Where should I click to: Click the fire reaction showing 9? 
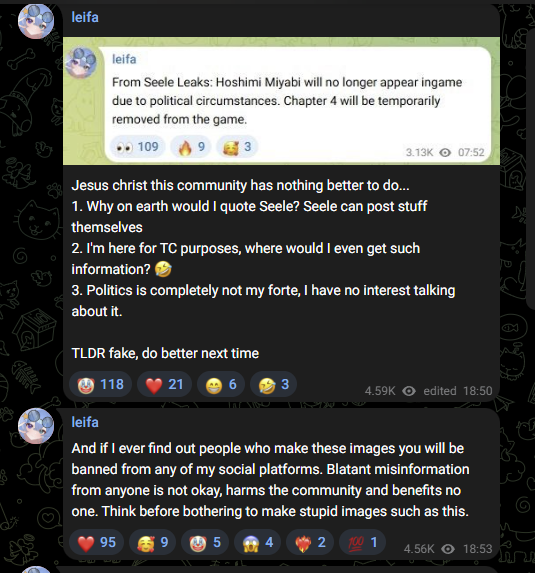190,147
